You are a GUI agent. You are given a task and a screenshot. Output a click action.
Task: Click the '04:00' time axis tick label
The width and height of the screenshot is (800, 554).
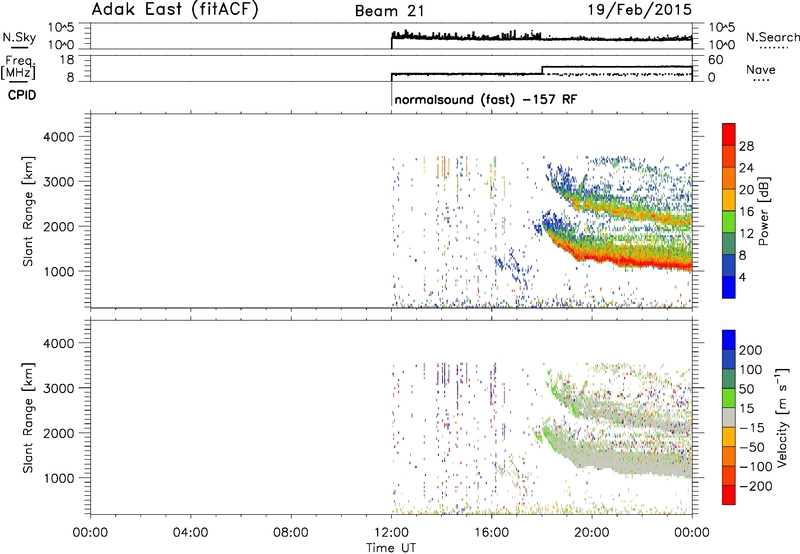tap(190, 533)
